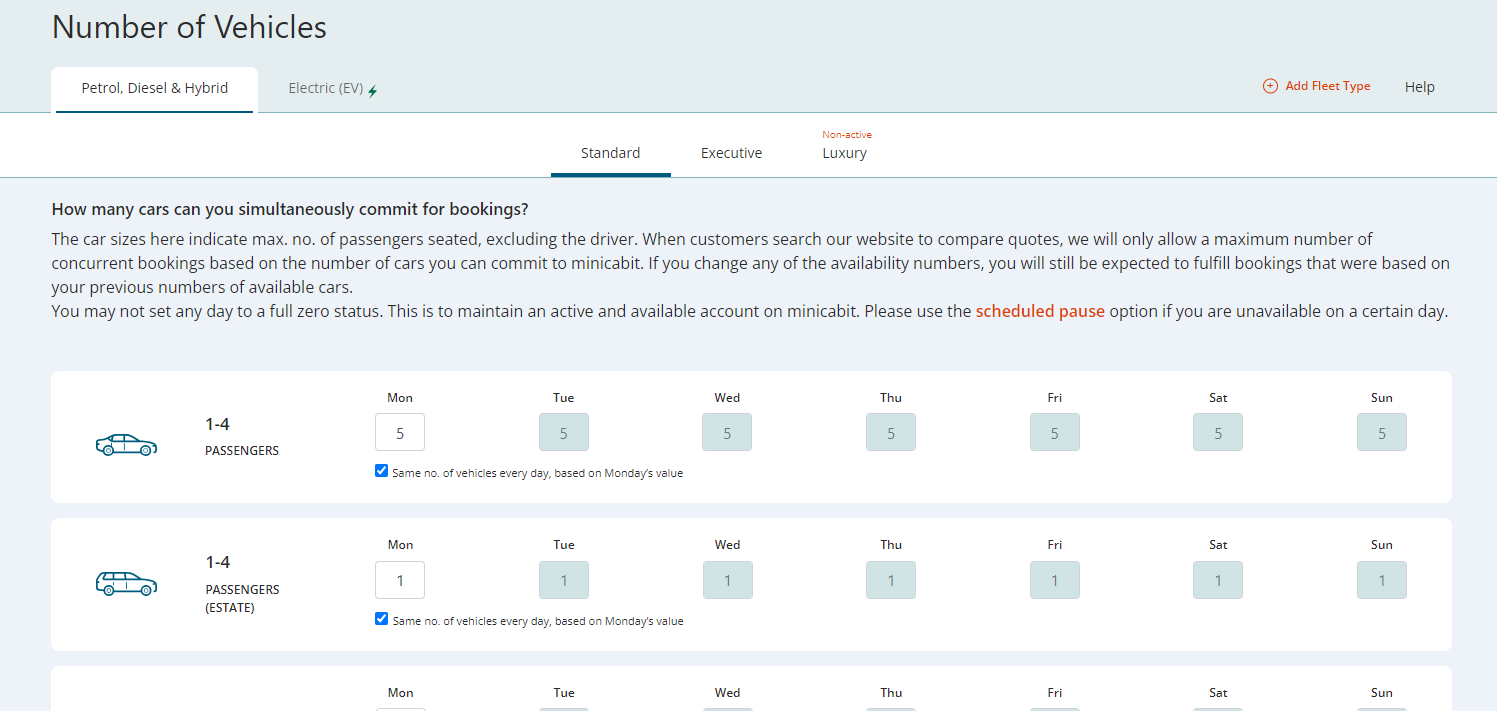Click the Mon label in the estate row
1497x711 pixels.
[400, 545]
